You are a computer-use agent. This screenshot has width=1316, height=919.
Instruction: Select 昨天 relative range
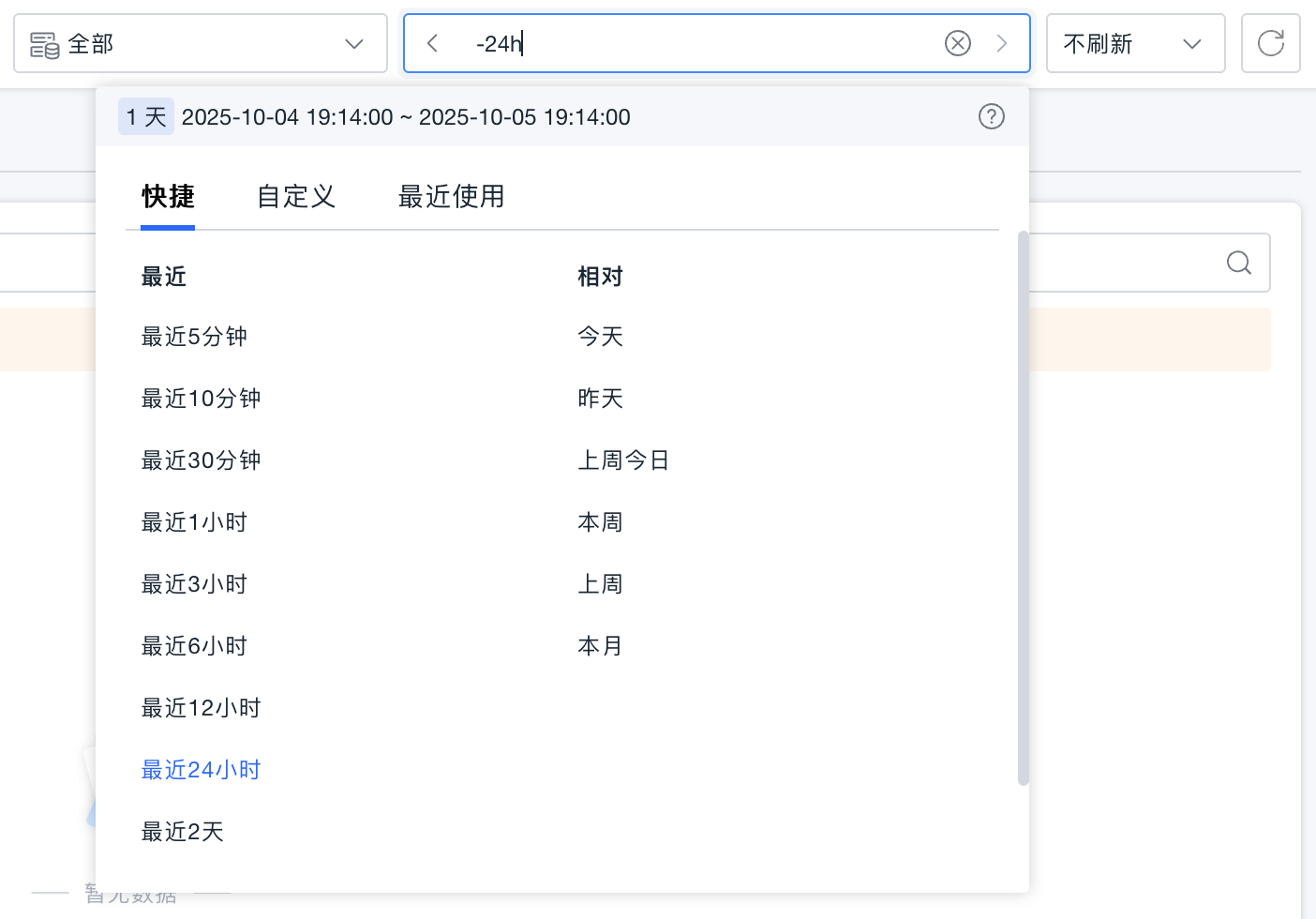[600, 399]
